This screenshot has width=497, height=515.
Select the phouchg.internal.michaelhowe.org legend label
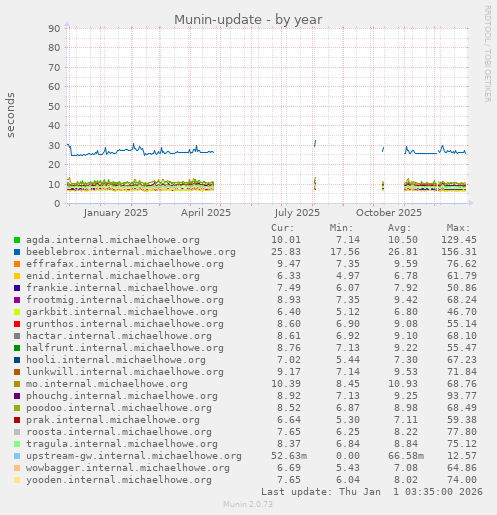click(122, 396)
